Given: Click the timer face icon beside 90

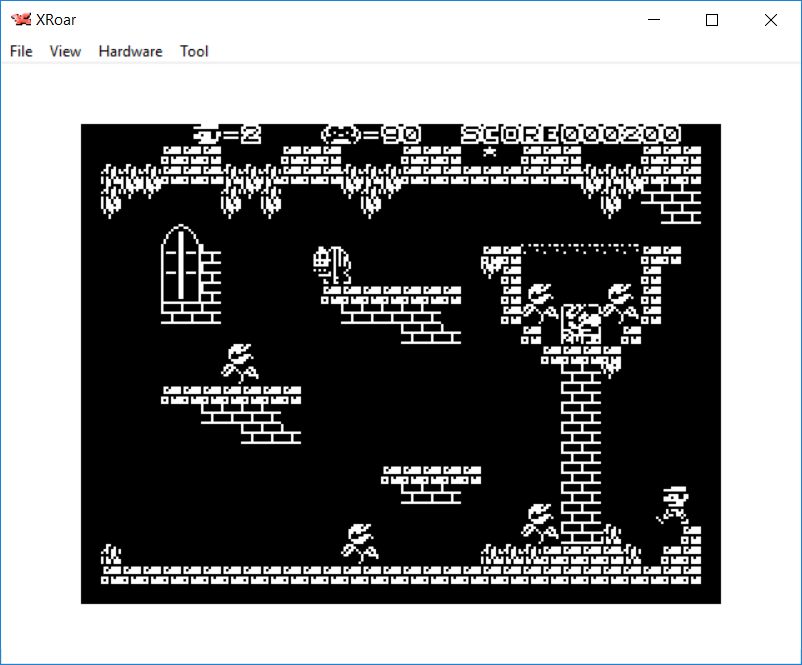Looking at the screenshot, I should pos(340,134).
